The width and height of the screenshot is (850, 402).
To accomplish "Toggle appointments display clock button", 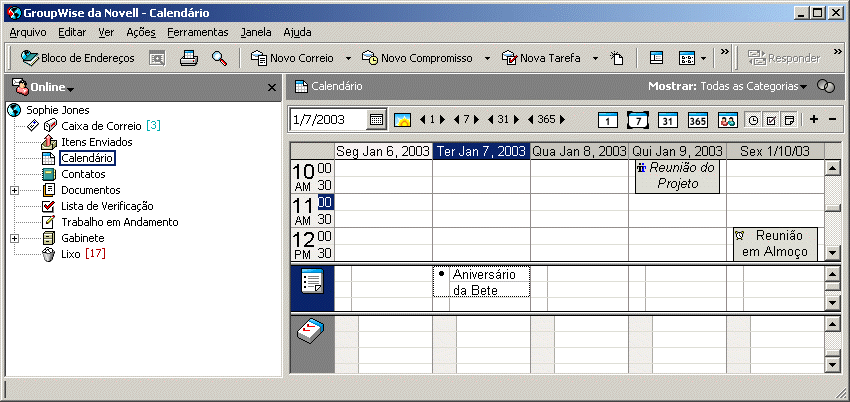I will coord(753,120).
